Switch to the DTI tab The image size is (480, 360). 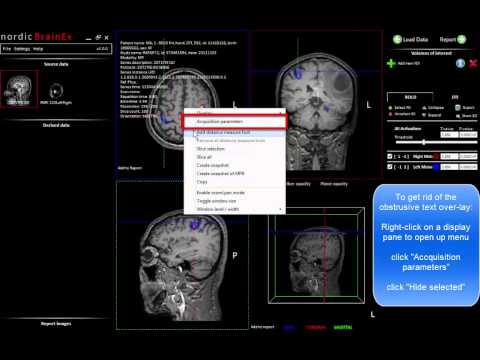[455, 97]
